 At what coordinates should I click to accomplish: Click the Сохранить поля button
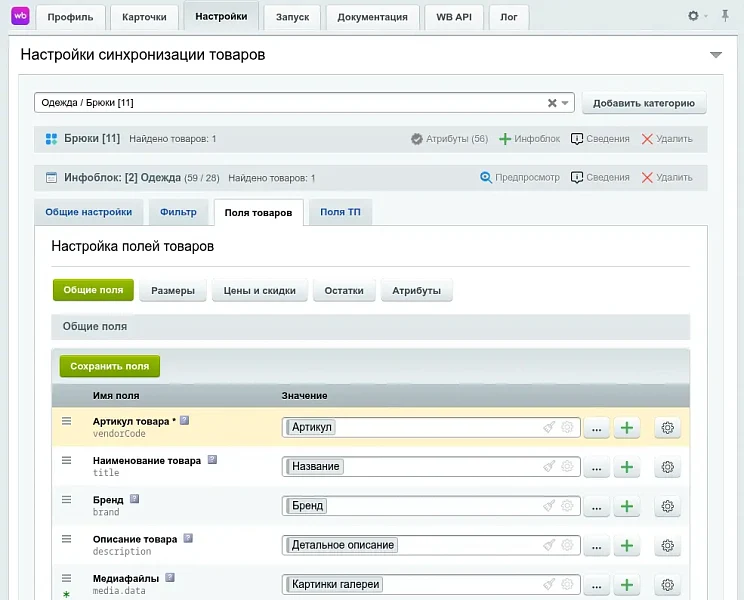pos(110,366)
